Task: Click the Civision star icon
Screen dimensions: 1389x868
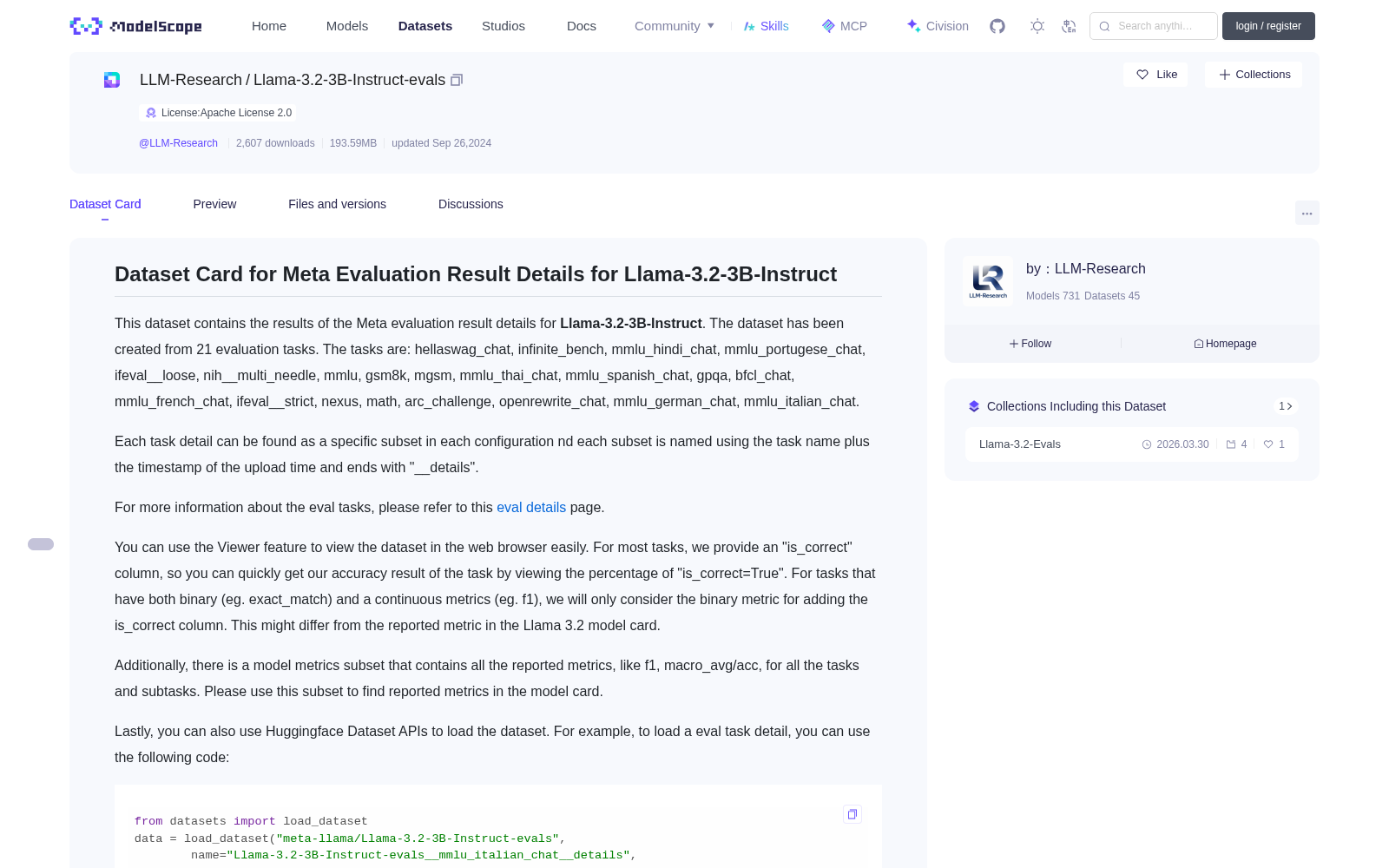Action: [x=913, y=26]
